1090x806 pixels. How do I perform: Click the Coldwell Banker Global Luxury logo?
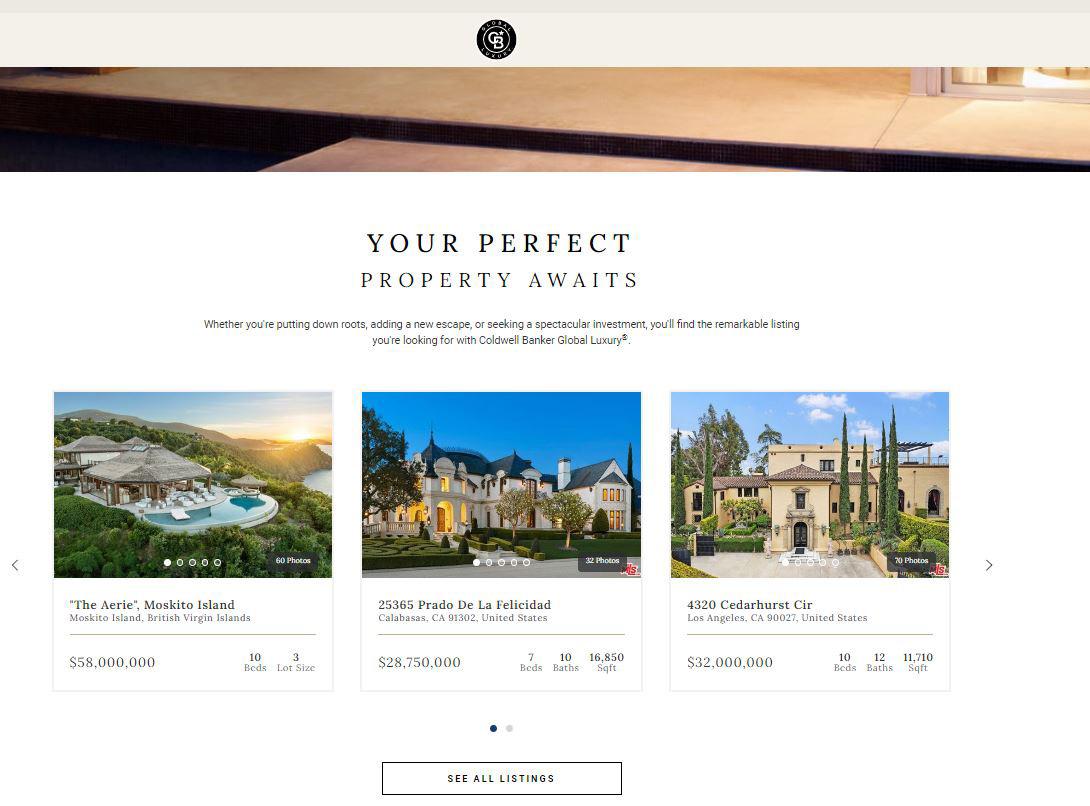tap(496, 39)
